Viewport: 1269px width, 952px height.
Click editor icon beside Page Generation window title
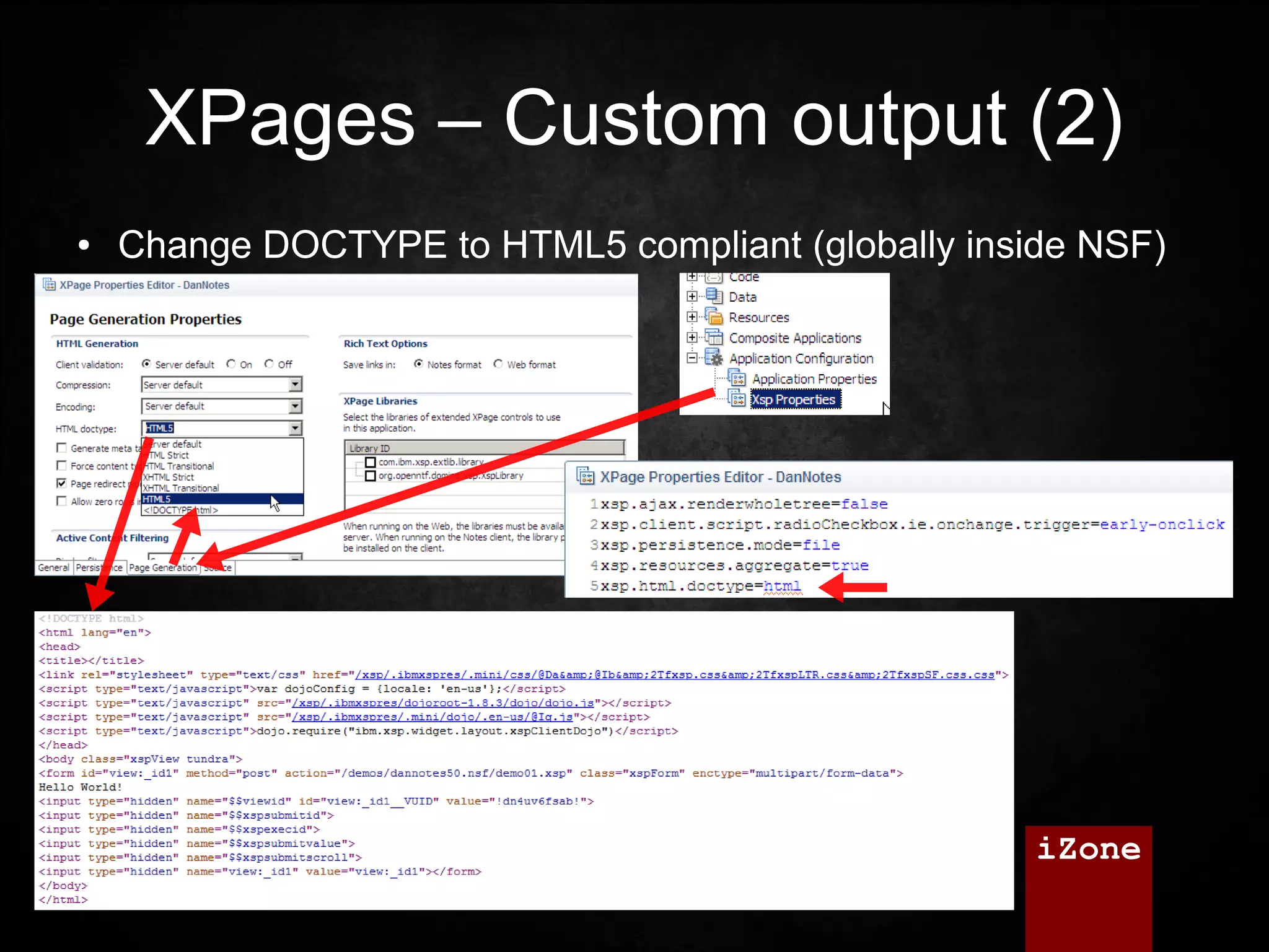pos(49,284)
